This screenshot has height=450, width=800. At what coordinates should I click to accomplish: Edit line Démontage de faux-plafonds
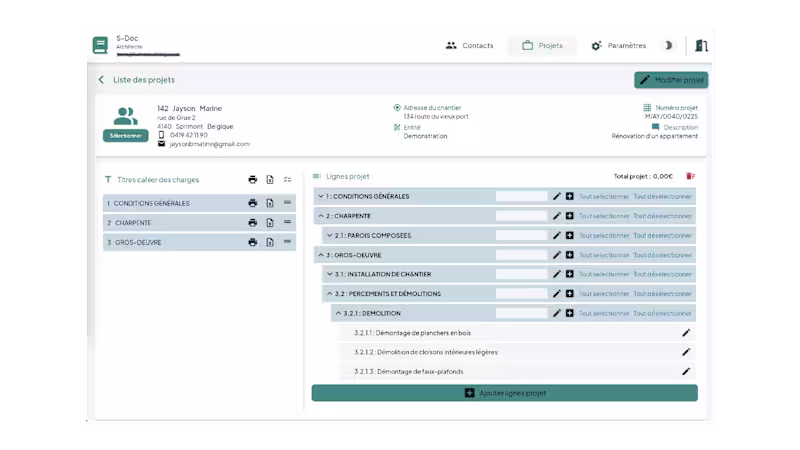686,371
